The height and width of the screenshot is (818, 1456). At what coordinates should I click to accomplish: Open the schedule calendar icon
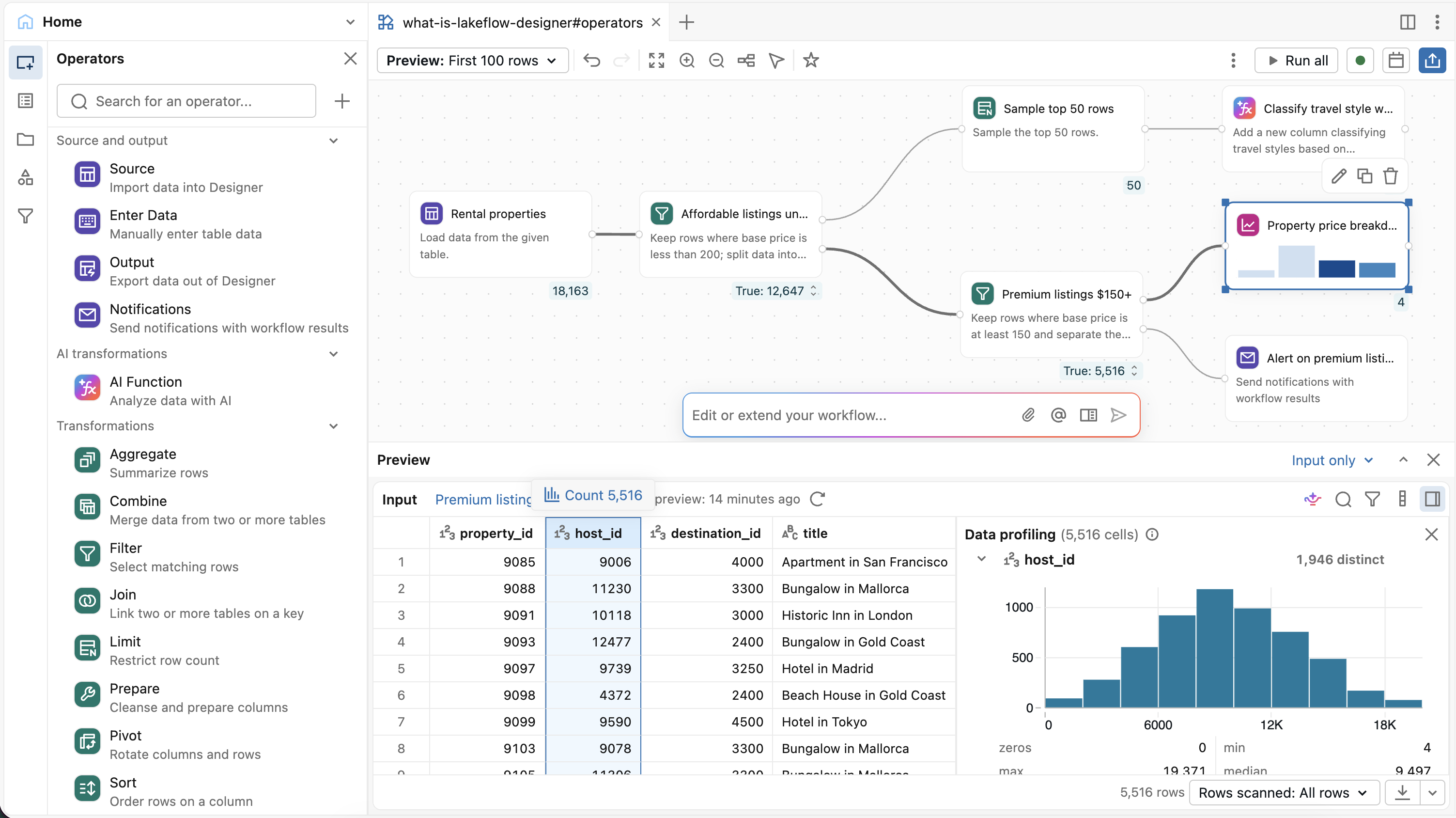click(1395, 61)
